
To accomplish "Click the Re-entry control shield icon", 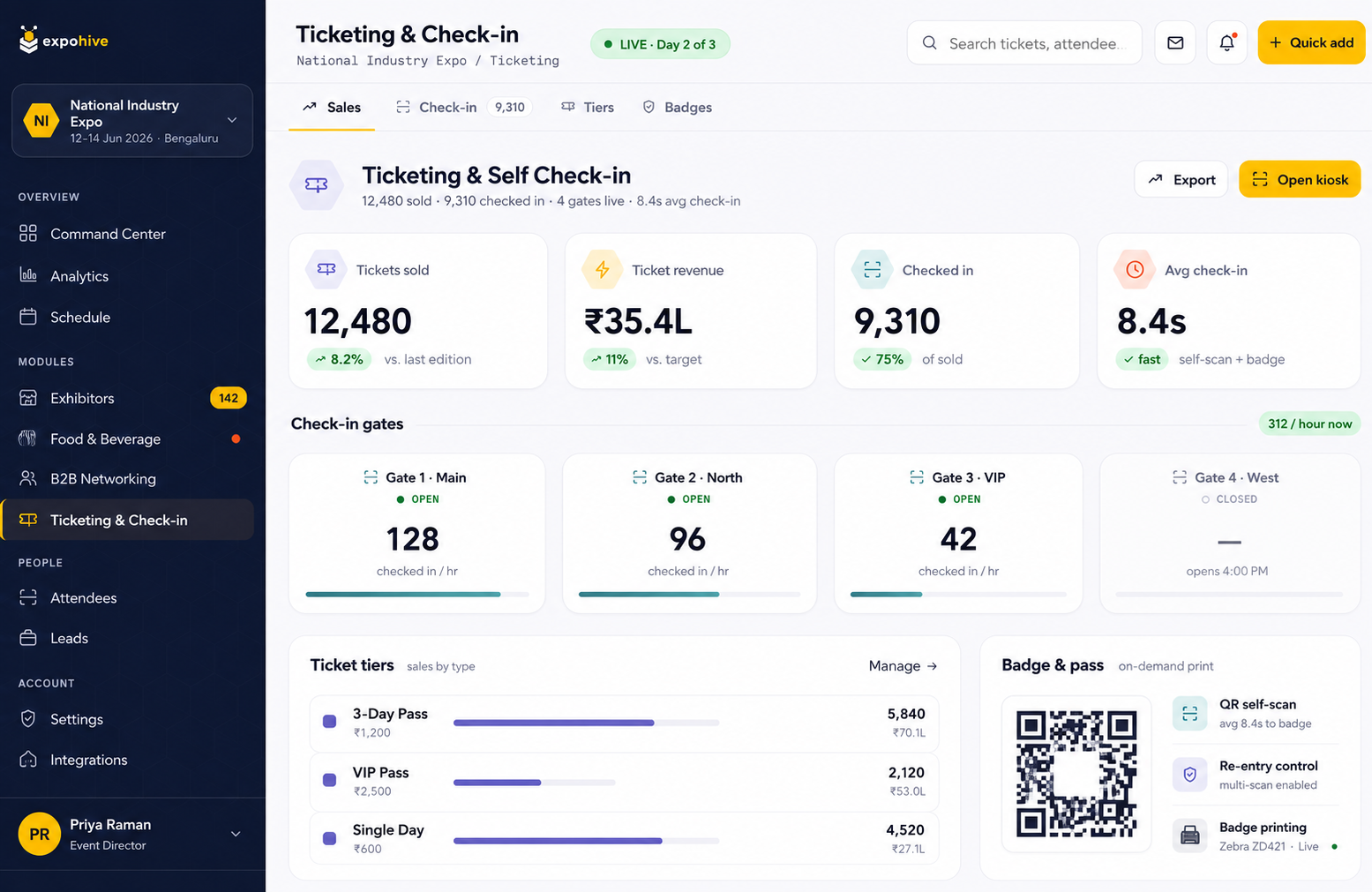I will point(1189,775).
